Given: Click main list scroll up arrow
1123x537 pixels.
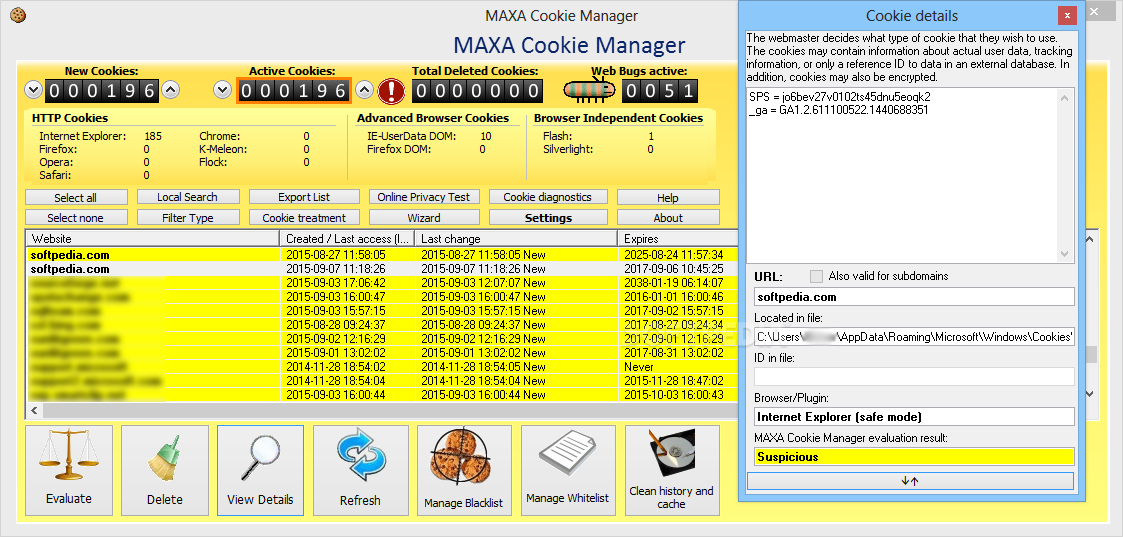Looking at the screenshot, I should point(1089,240).
